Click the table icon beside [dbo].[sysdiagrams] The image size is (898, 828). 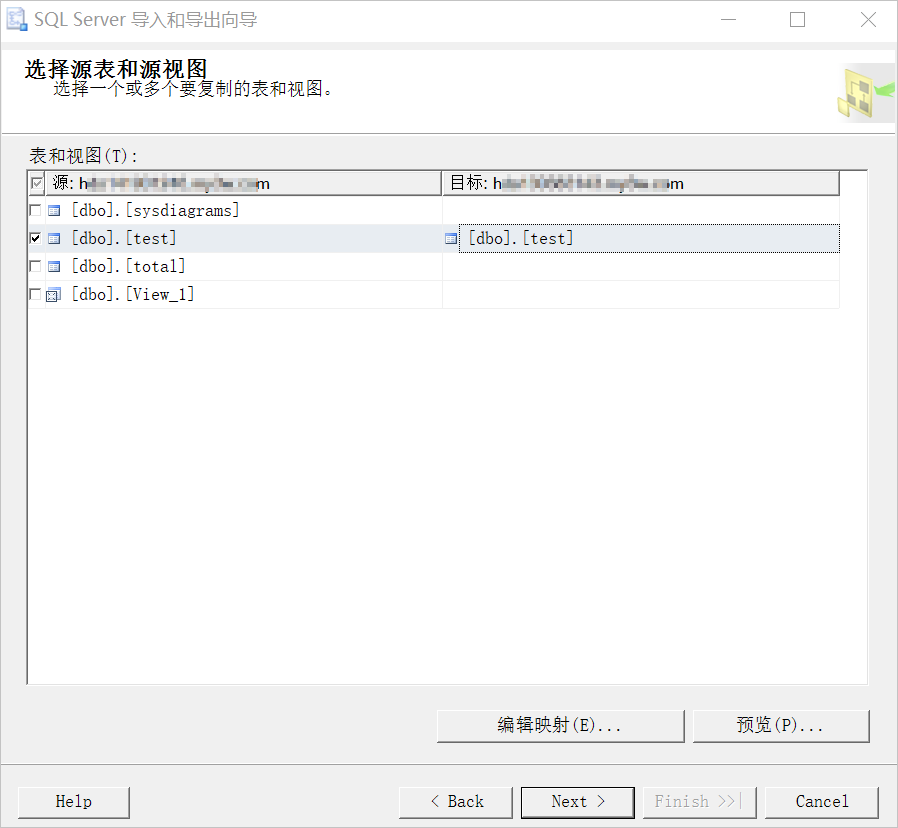point(54,211)
